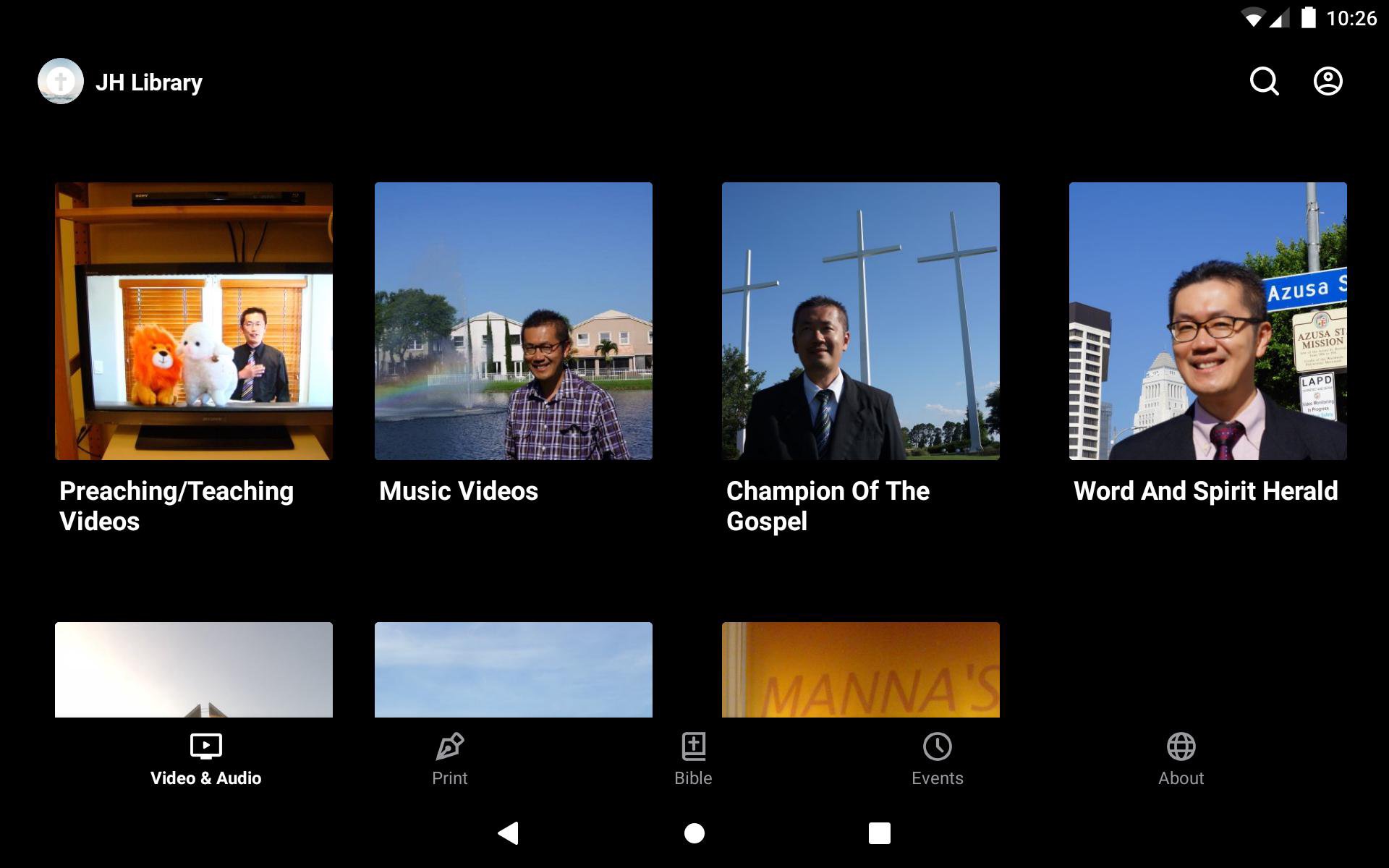Open the Preaching/Teaching Videos title link
1389x868 pixels.
(x=176, y=506)
